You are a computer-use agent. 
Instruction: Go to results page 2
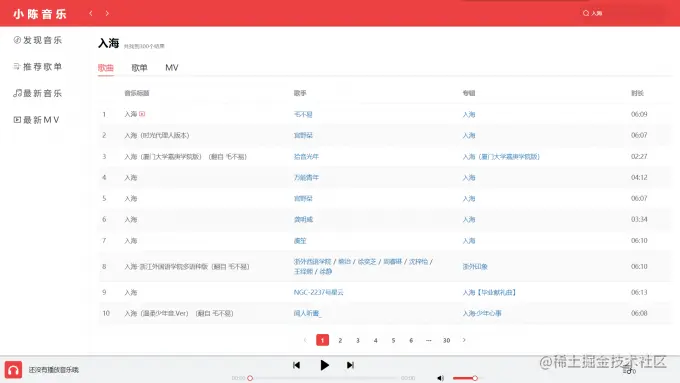click(340, 340)
